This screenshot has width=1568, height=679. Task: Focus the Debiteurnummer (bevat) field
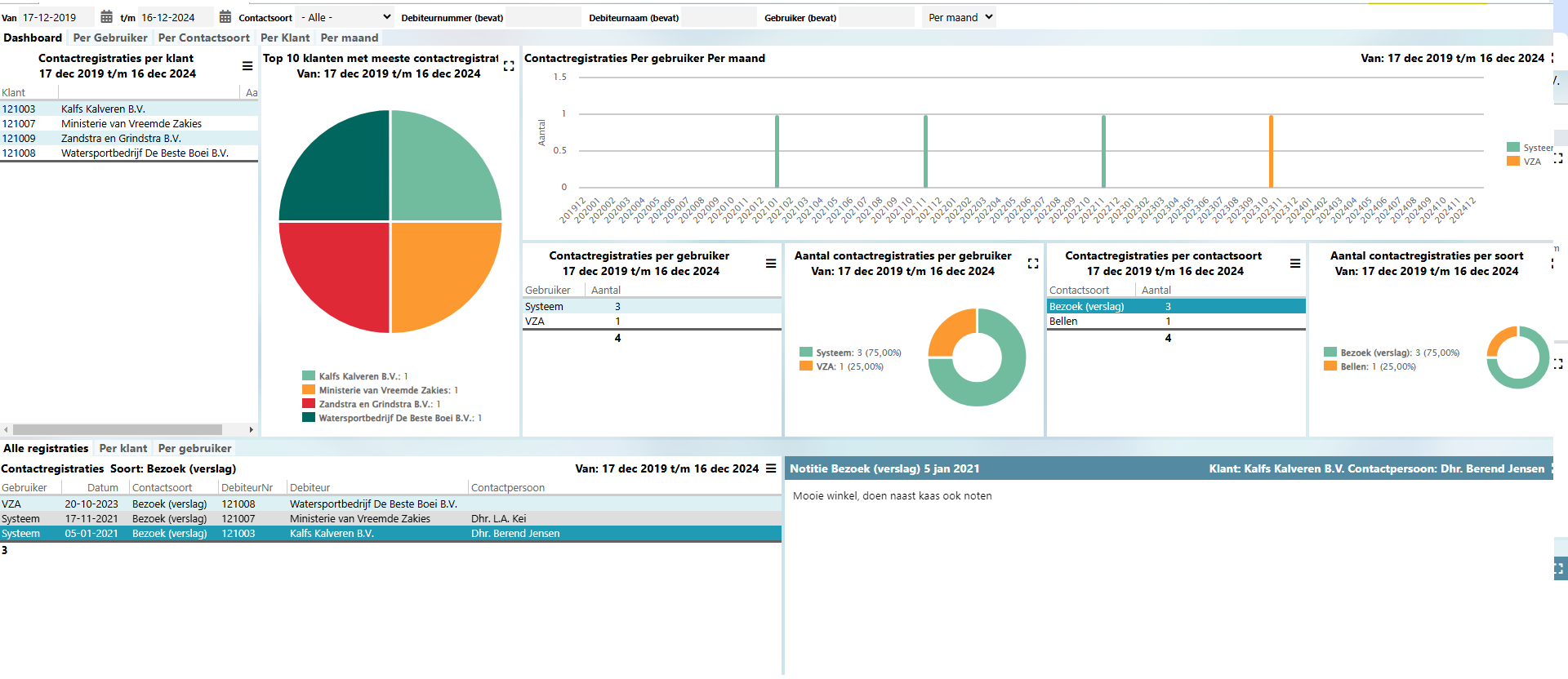point(543,17)
